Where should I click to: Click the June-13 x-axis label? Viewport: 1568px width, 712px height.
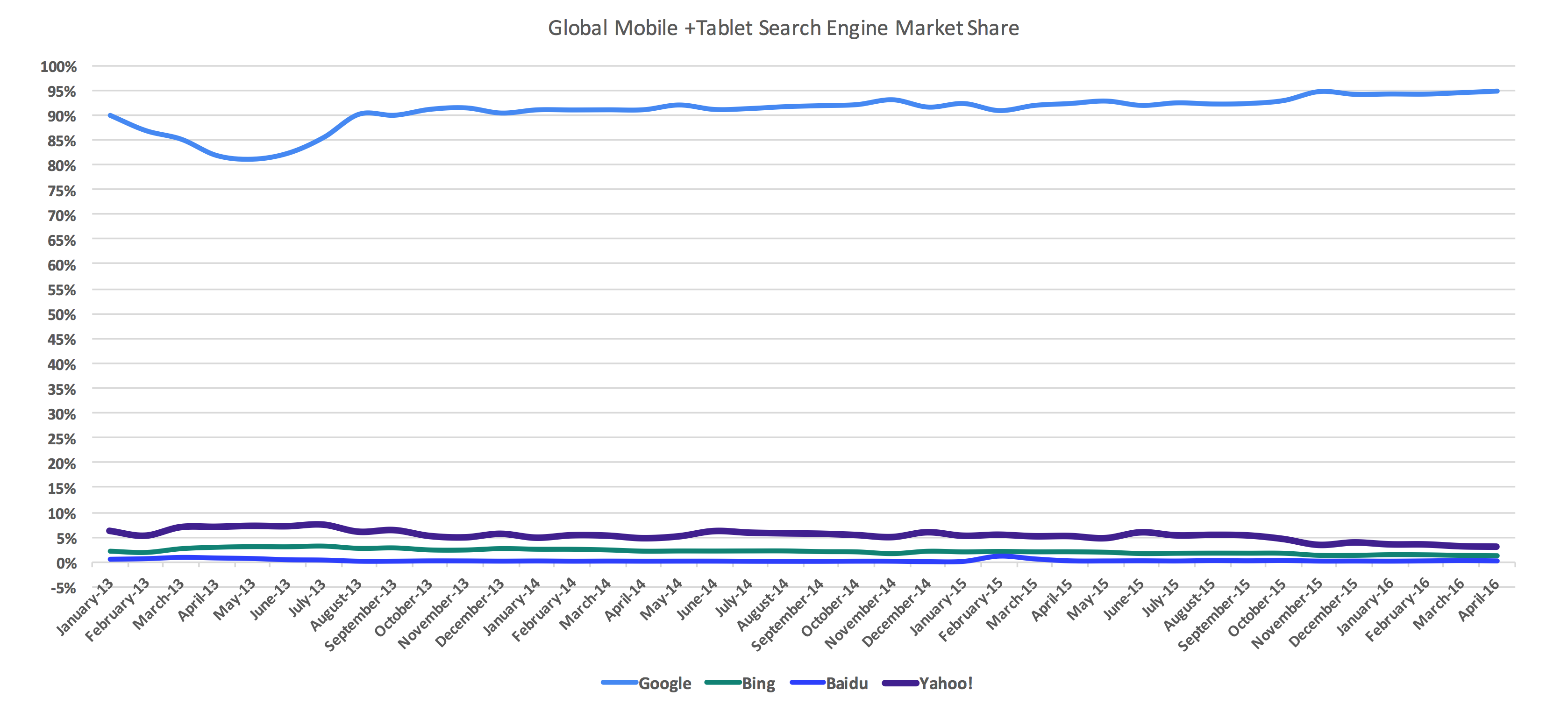(271, 599)
